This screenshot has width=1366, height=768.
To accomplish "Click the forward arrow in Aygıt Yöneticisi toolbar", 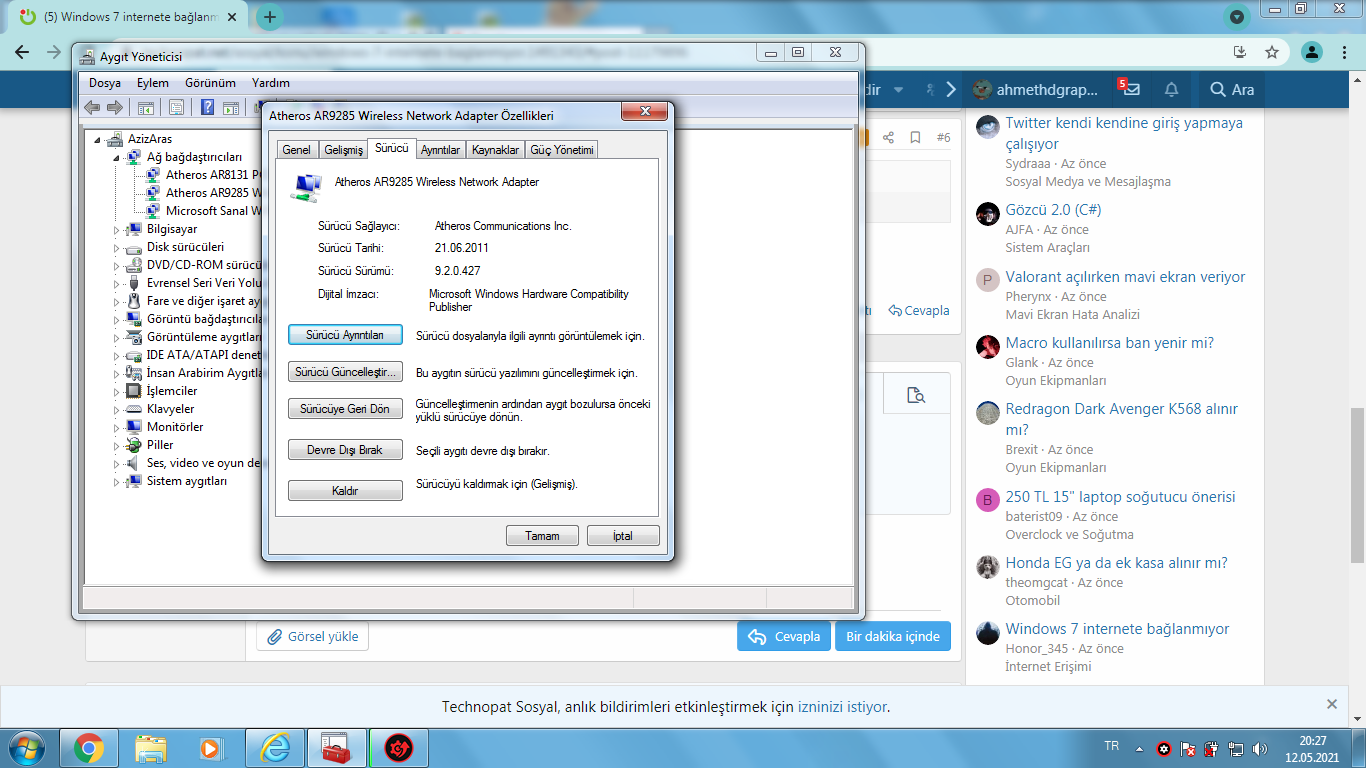I will tap(114, 107).
